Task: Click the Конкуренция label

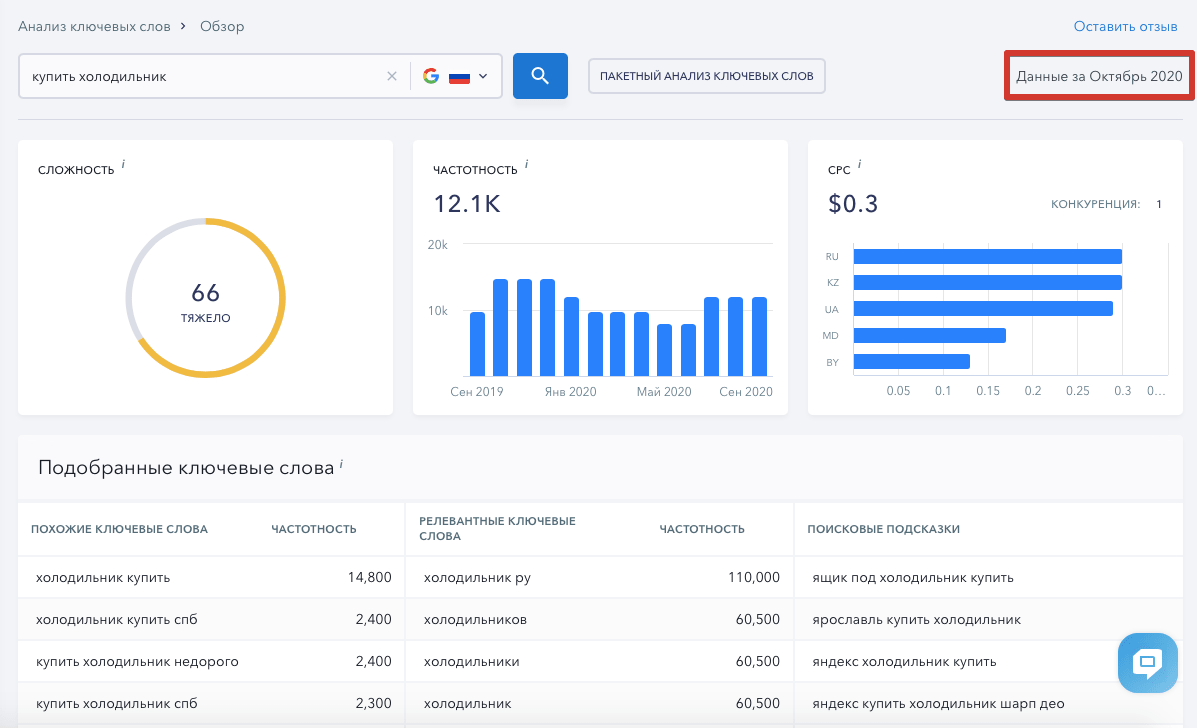Action: [1095, 204]
